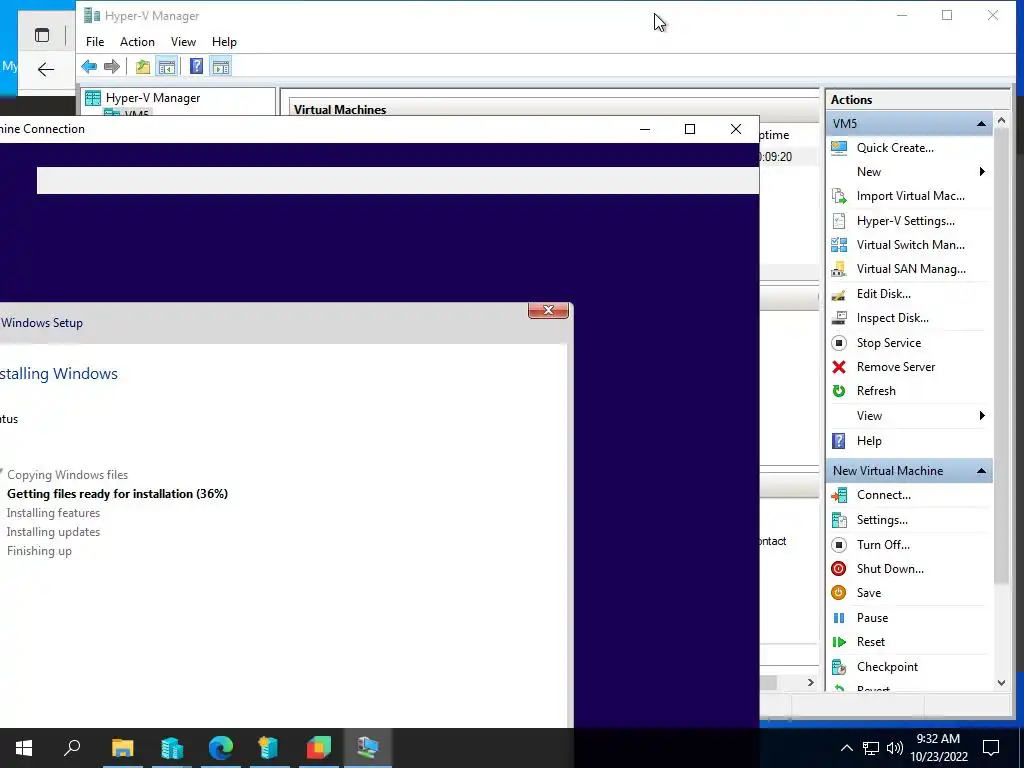Open the VM Settings icon
Viewport: 1024px width, 768px height.
839,520
